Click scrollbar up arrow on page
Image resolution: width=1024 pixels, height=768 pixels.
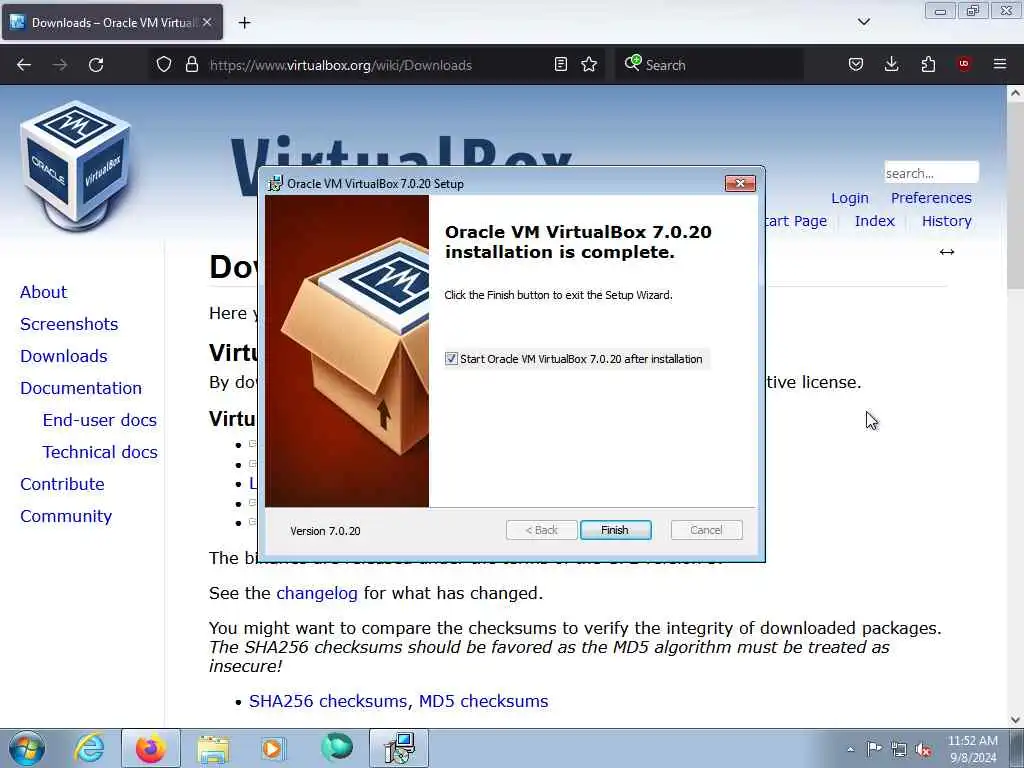pyautogui.click(x=1015, y=93)
